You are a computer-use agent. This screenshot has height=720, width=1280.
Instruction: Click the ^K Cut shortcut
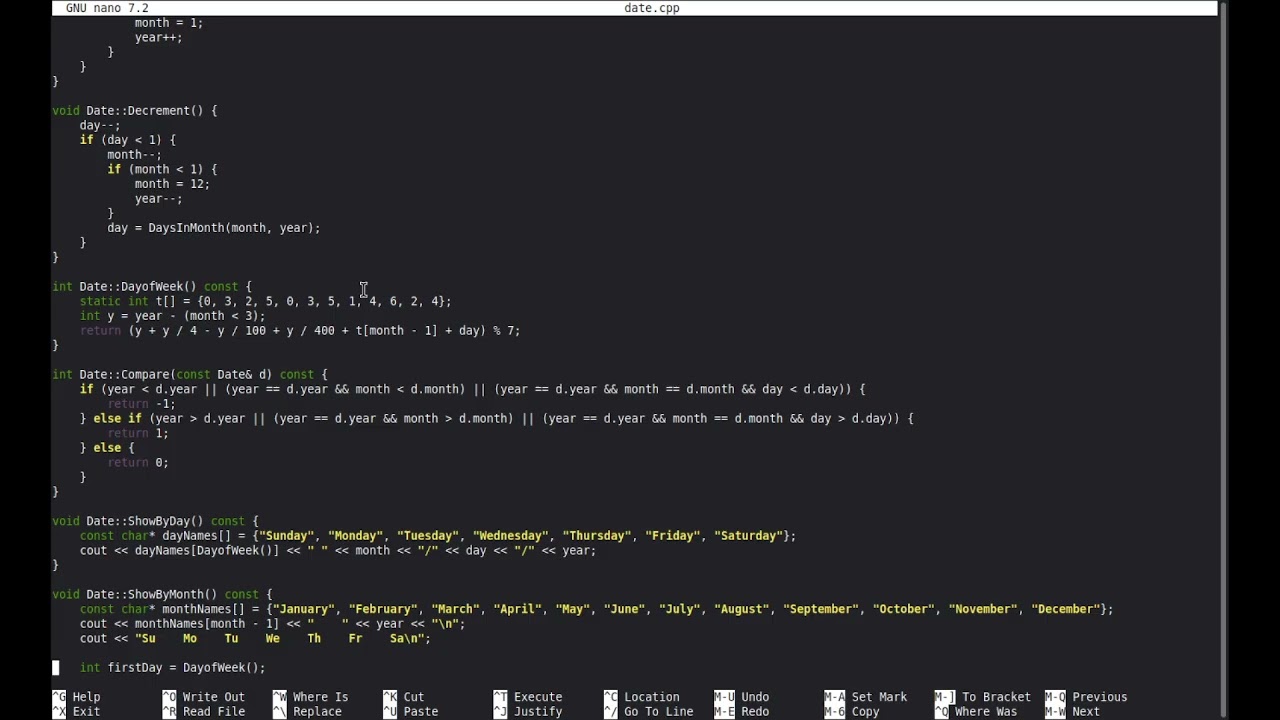(x=404, y=697)
